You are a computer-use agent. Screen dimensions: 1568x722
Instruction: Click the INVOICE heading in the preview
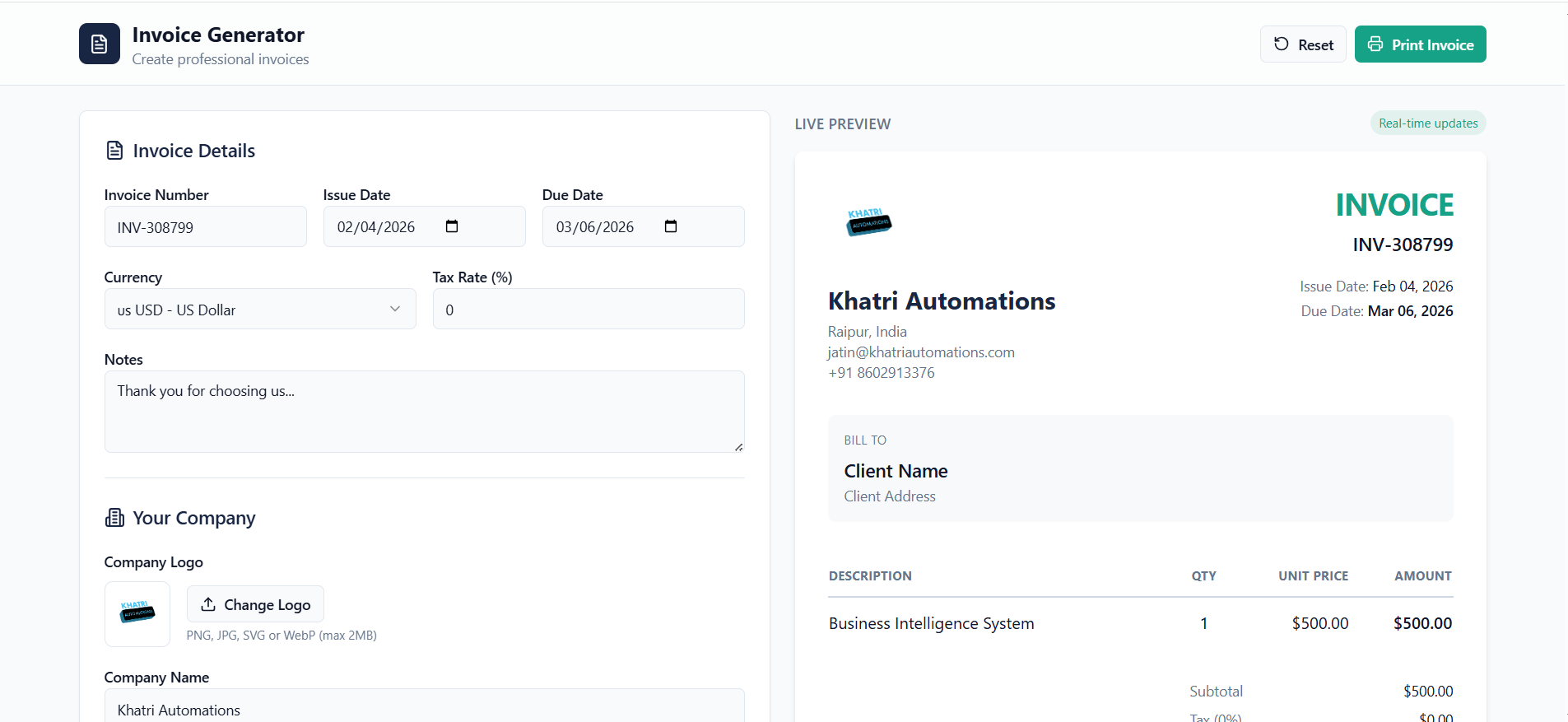click(1394, 205)
